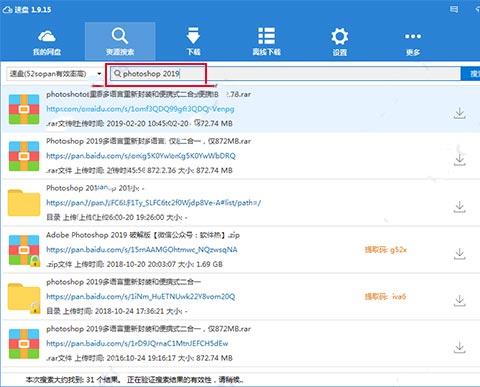The width and height of the screenshot is (480, 387).
Task: Click the 速盘 1.9.15 app title
Action: (x=27, y=9)
